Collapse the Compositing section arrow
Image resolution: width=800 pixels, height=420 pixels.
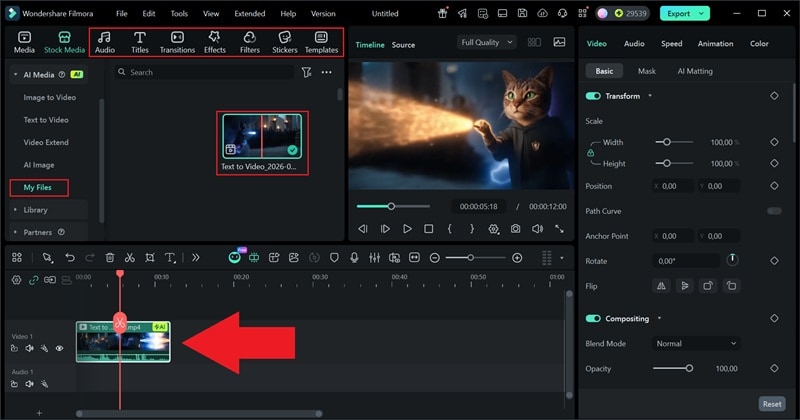pos(659,318)
